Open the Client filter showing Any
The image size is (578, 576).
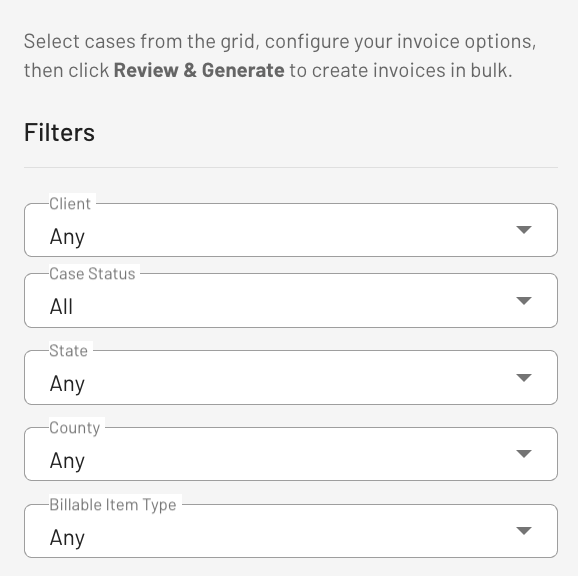290,230
